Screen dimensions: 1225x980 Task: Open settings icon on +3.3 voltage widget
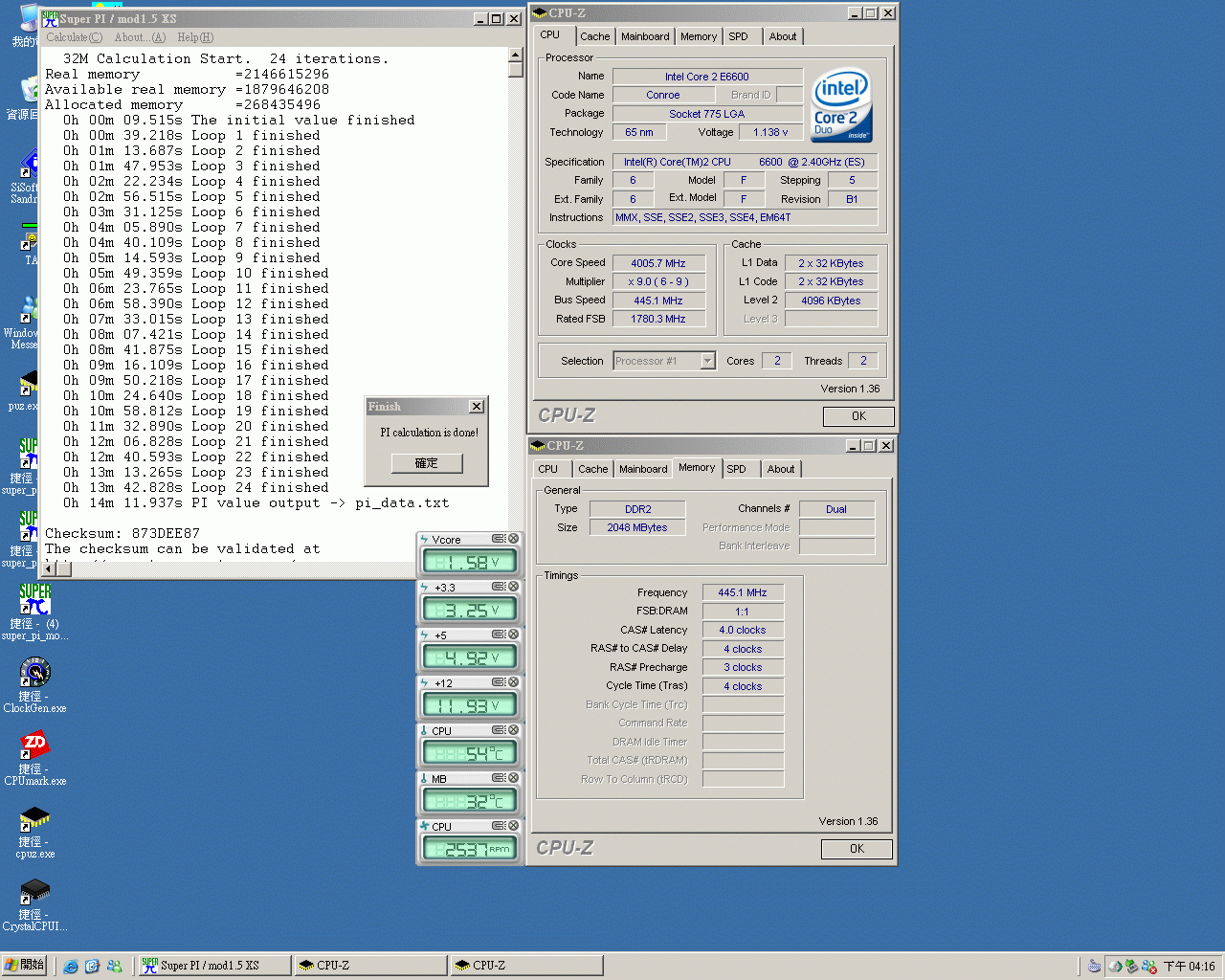pyautogui.click(x=499, y=587)
